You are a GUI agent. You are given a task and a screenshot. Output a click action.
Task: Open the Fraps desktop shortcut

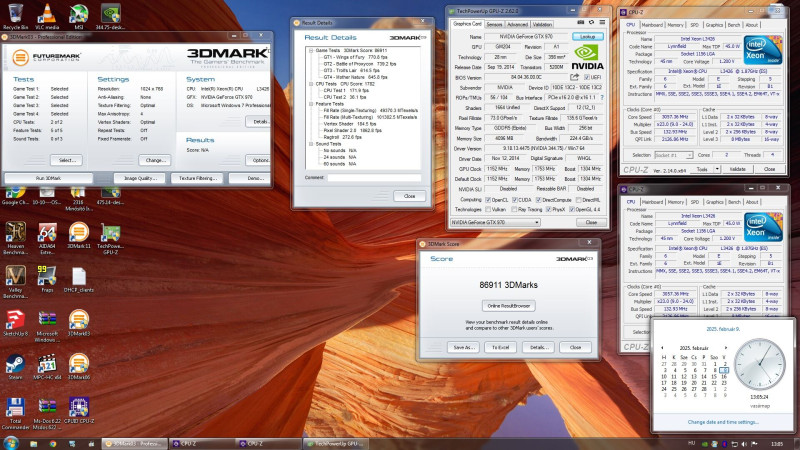tap(47, 279)
